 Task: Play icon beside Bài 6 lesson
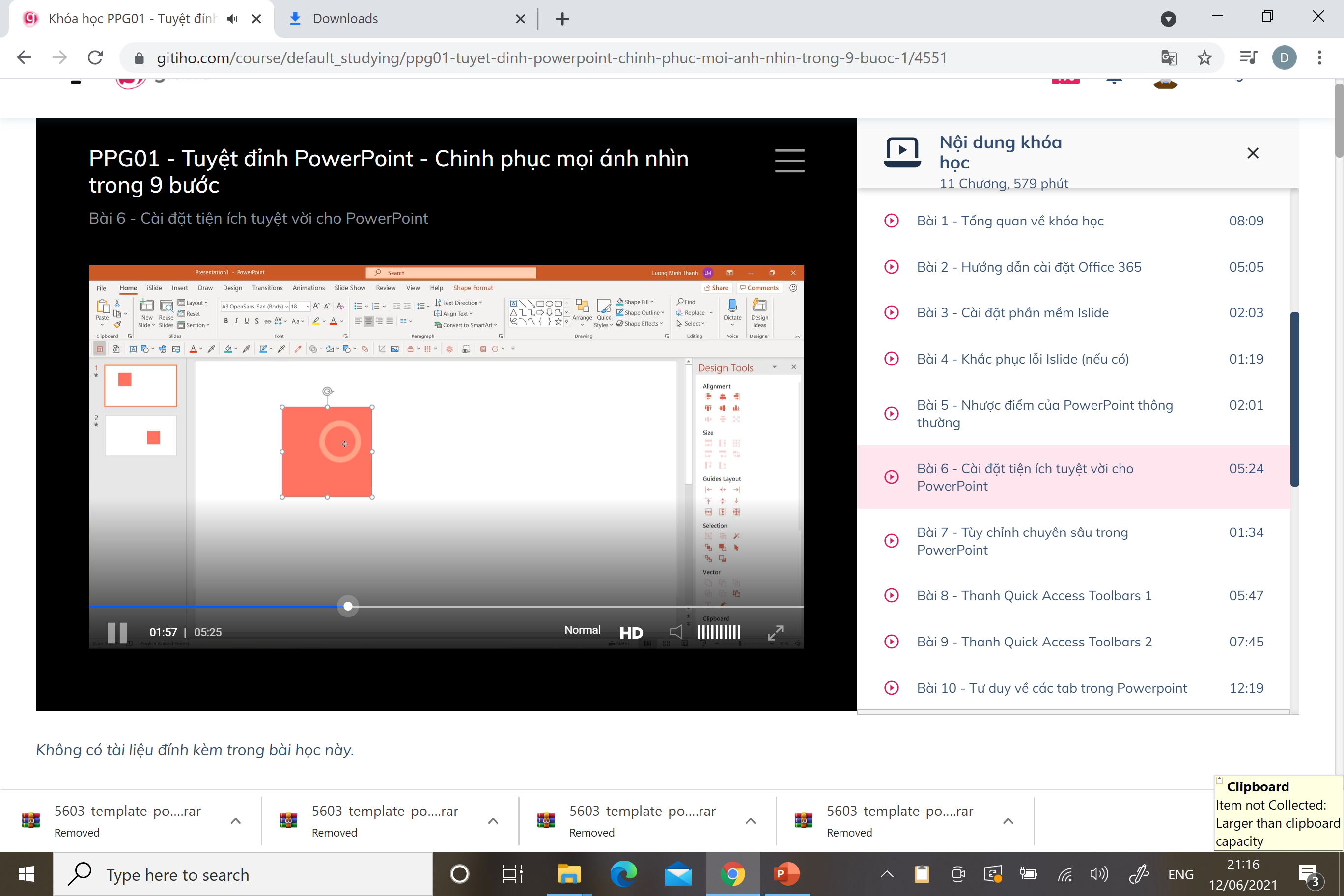click(x=892, y=477)
